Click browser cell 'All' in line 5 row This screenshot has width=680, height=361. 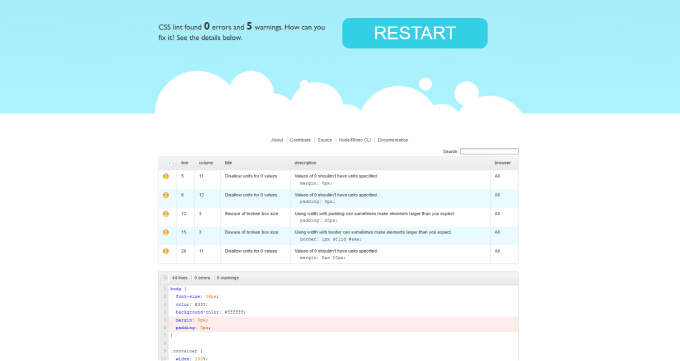(497, 176)
